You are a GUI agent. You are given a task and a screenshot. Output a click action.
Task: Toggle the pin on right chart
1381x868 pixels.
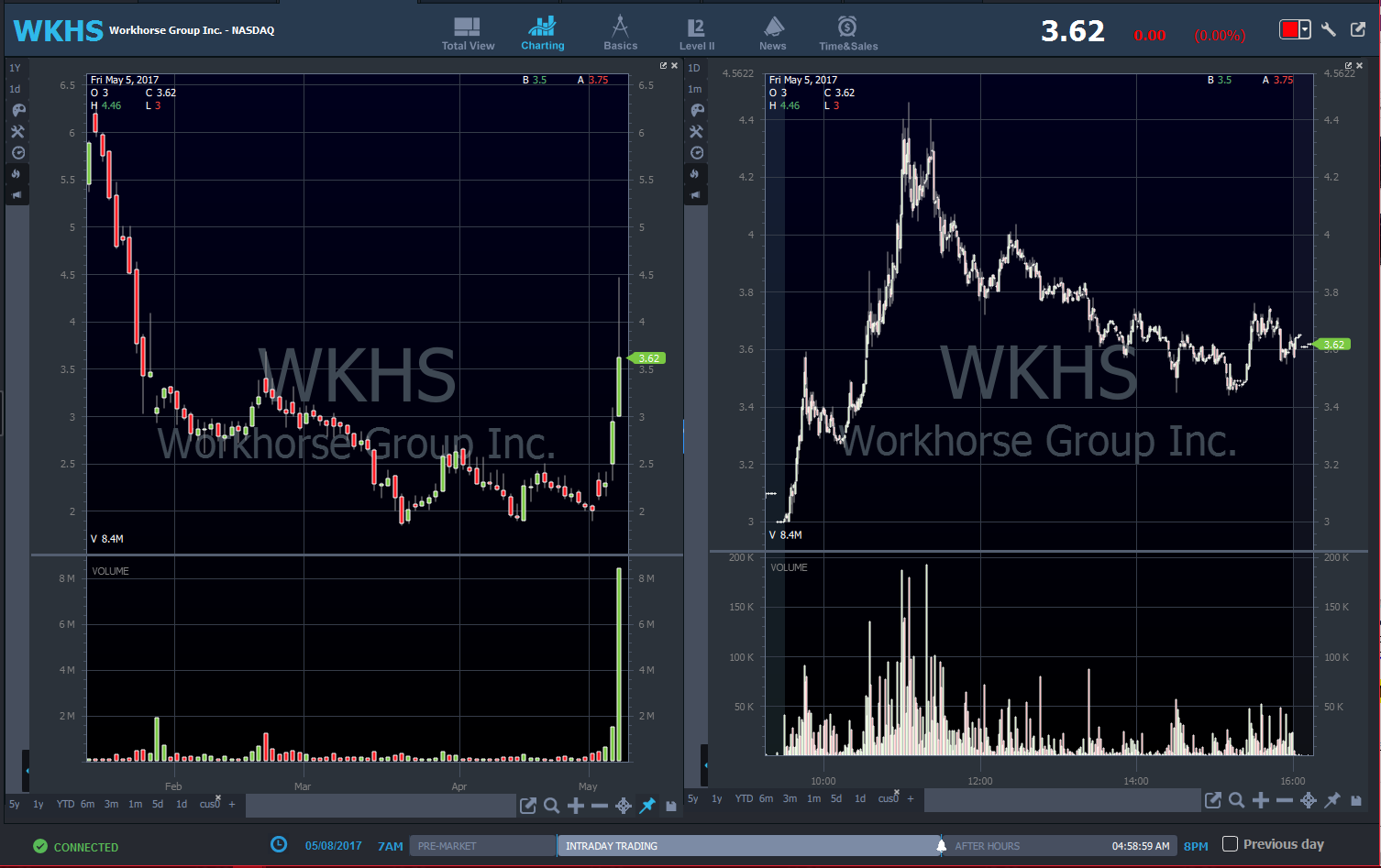click(x=1332, y=800)
